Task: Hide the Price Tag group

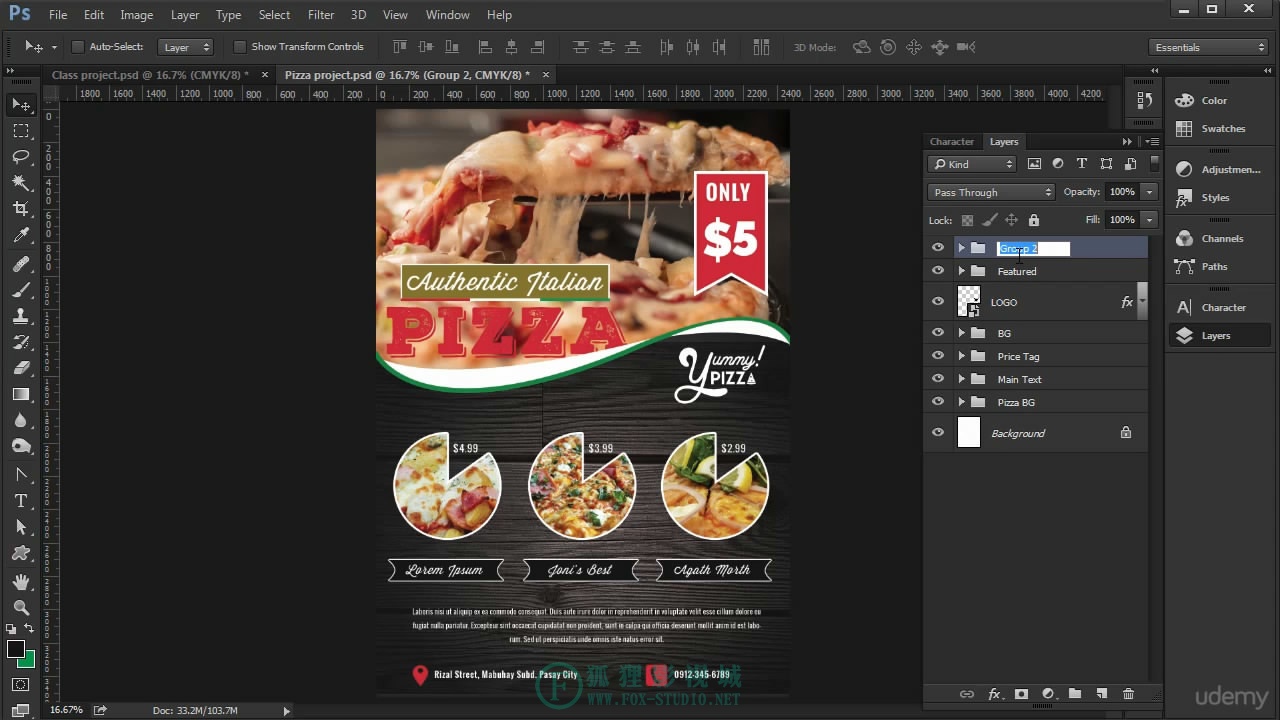Action: pyautogui.click(x=938, y=356)
